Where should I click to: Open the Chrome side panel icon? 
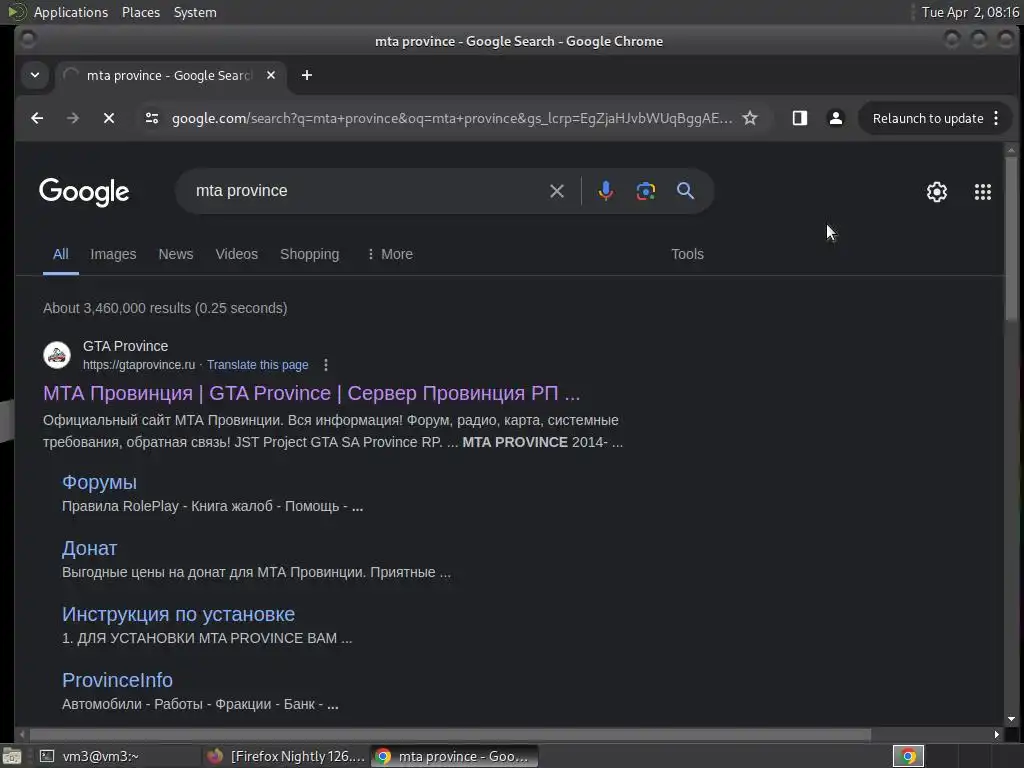(x=800, y=118)
